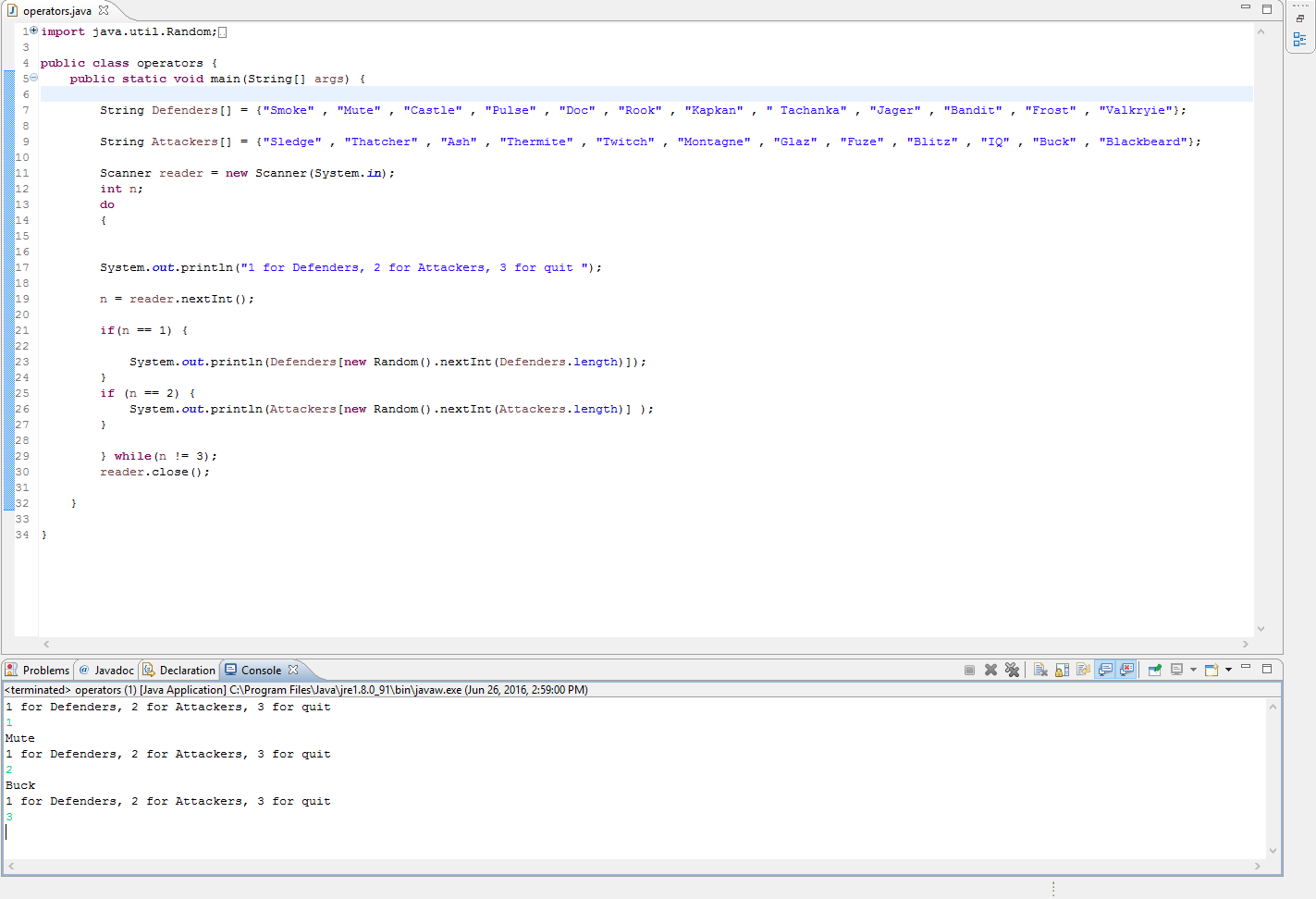Click the "while(n != 3);" statement
Image resolution: width=1316 pixels, height=899 pixels.
pyautogui.click(x=166, y=456)
